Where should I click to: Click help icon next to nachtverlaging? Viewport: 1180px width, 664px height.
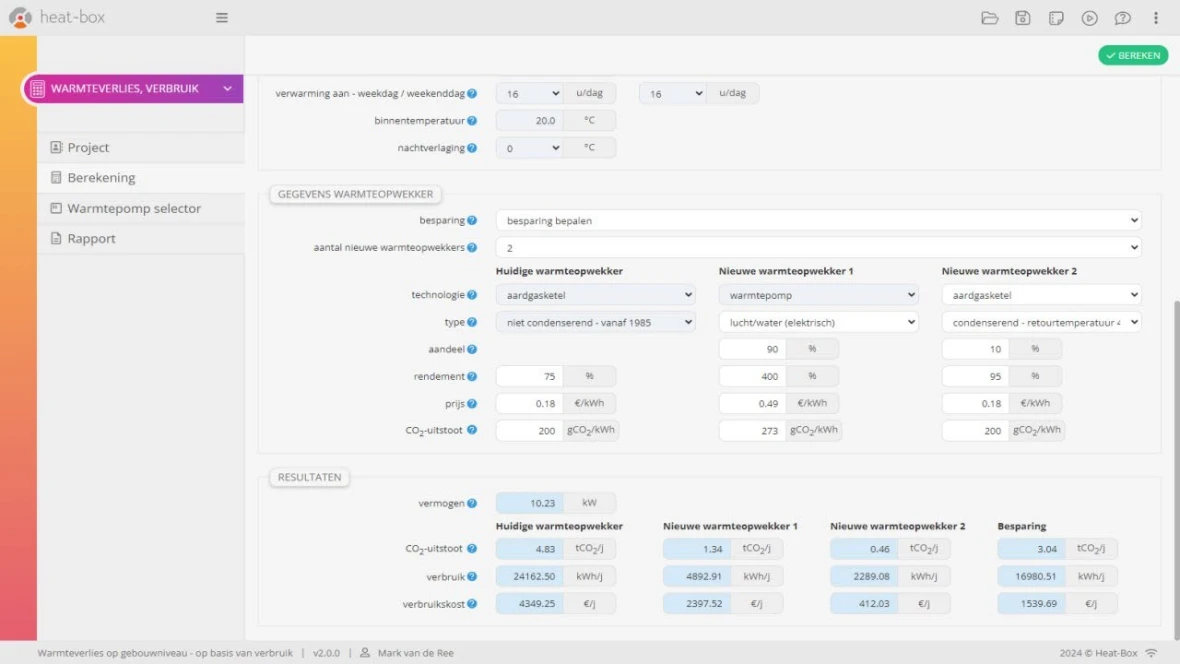click(x=472, y=148)
